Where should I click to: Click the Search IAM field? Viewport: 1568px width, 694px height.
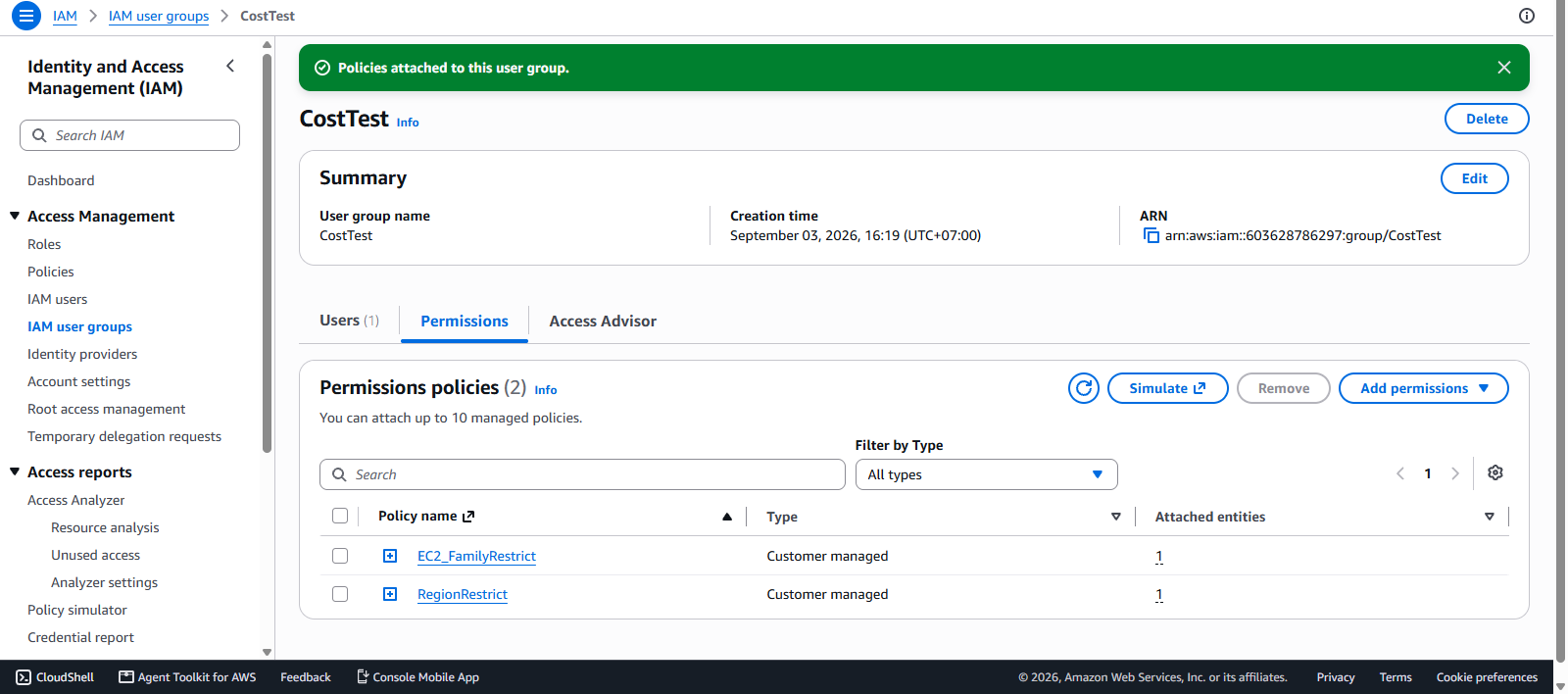coord(129,135)
